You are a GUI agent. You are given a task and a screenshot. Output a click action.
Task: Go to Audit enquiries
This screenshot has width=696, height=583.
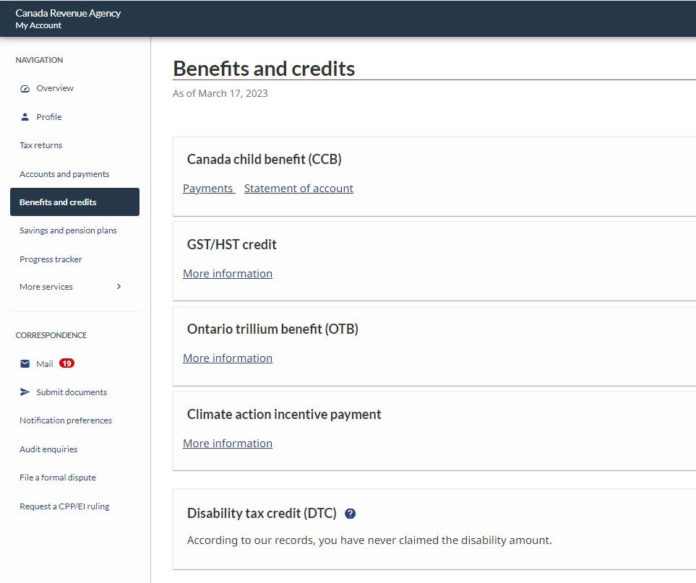[48, 449]
